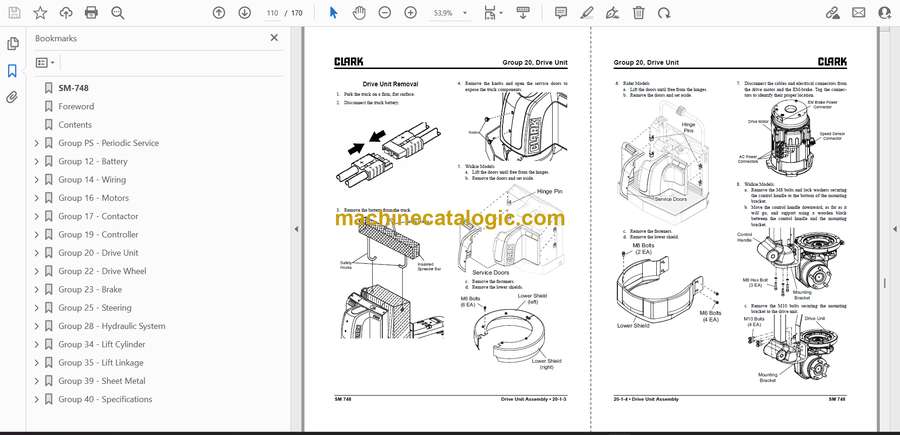900x435 pixels.
Task: Select Group 25 - Steering bookmark
Action: (x=95, y=308)
